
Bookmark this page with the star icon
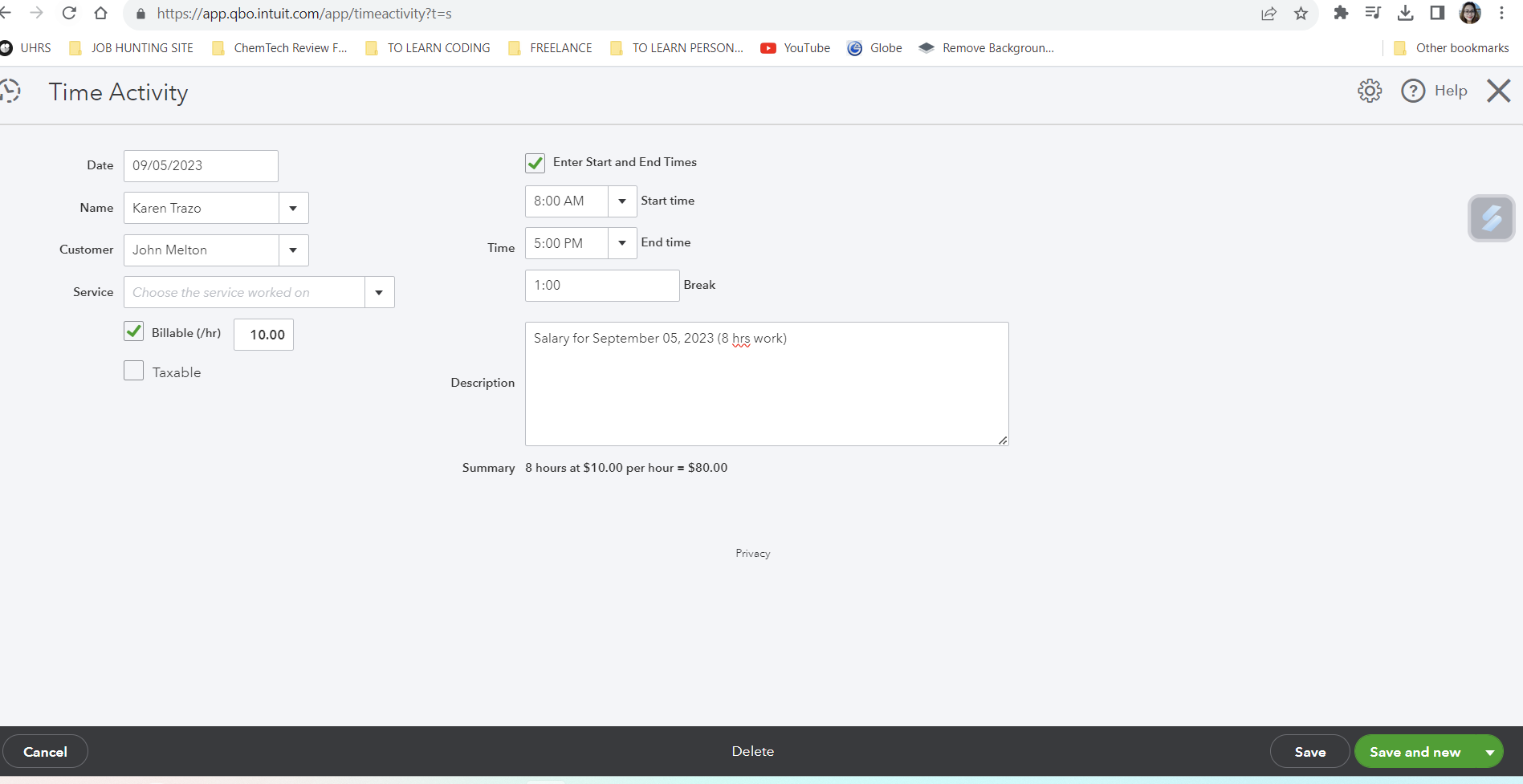tap(1301, 14)
